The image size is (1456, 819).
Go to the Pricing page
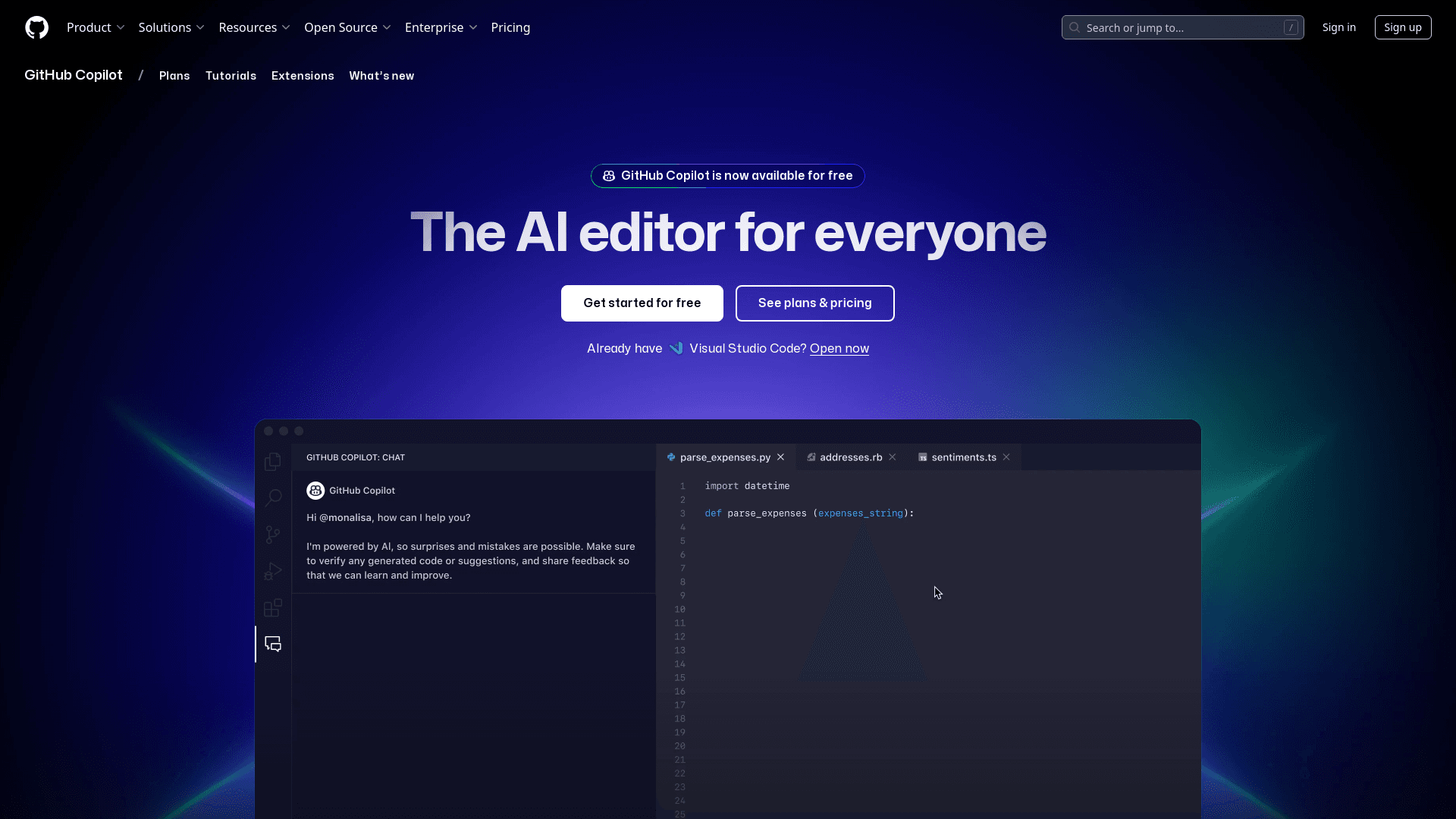pos(510,27)
